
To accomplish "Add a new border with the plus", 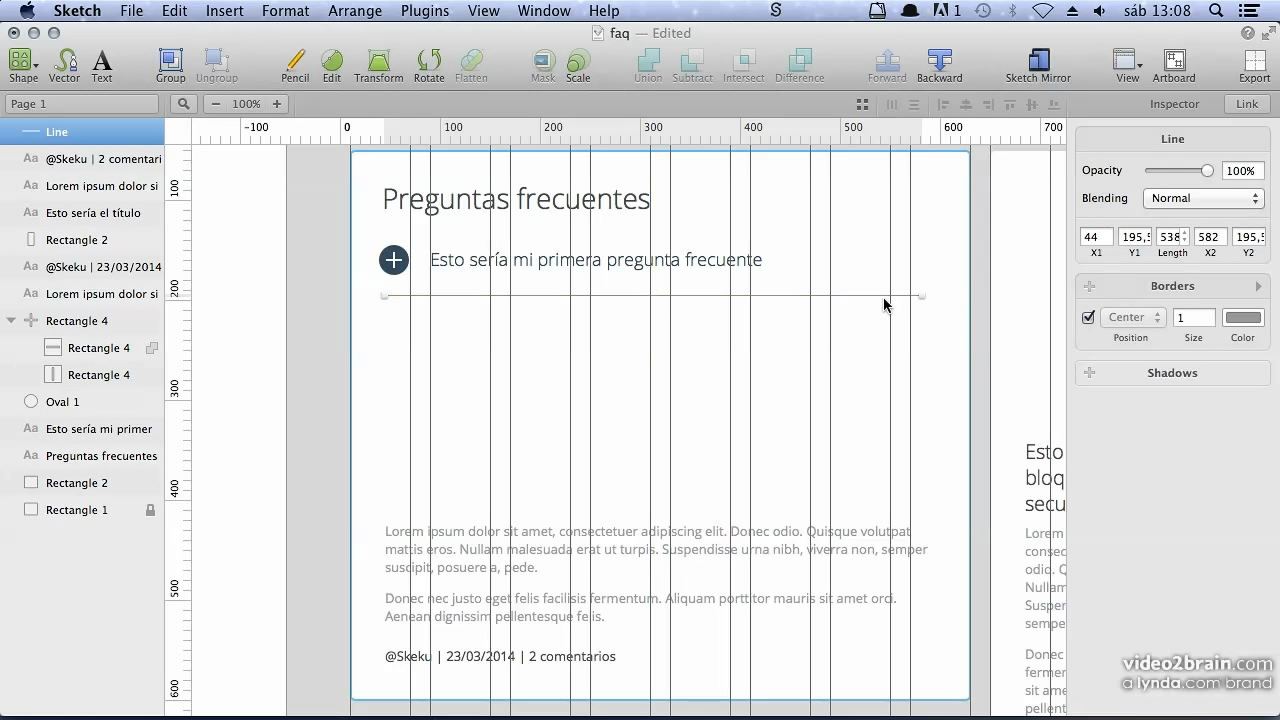I will (x=1090, y=286).
